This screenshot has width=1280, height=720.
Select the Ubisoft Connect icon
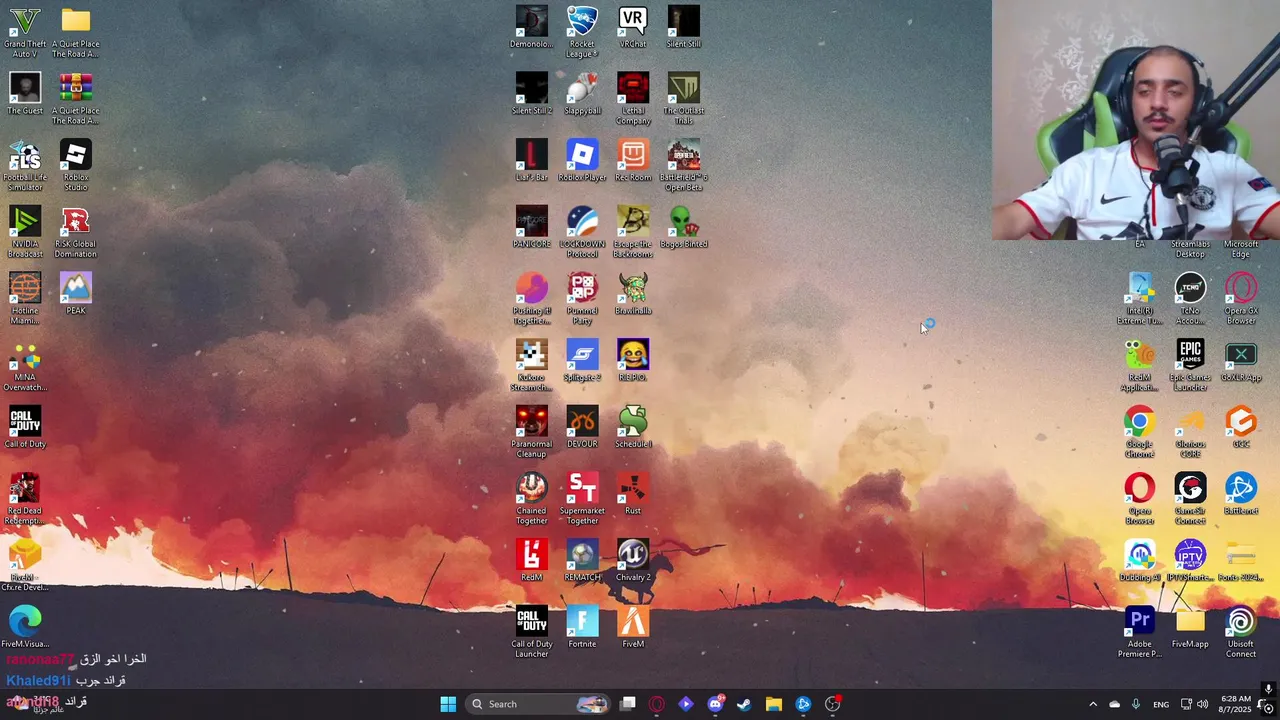pyautogui.click(x=1241, y=632)
